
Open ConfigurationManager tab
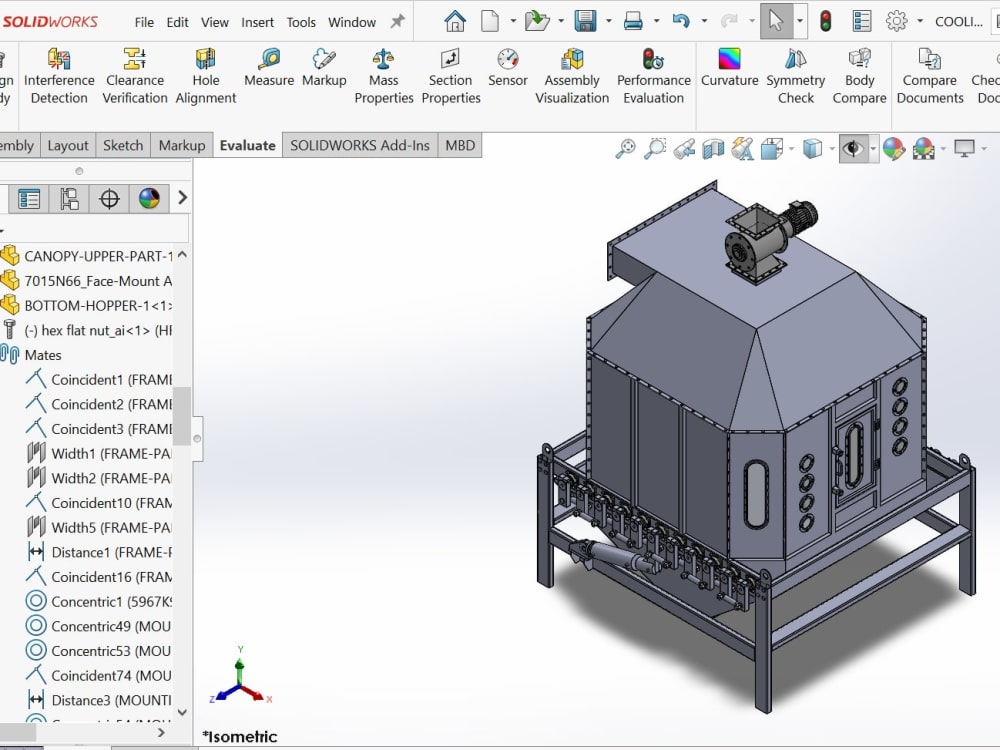point(69,199)
